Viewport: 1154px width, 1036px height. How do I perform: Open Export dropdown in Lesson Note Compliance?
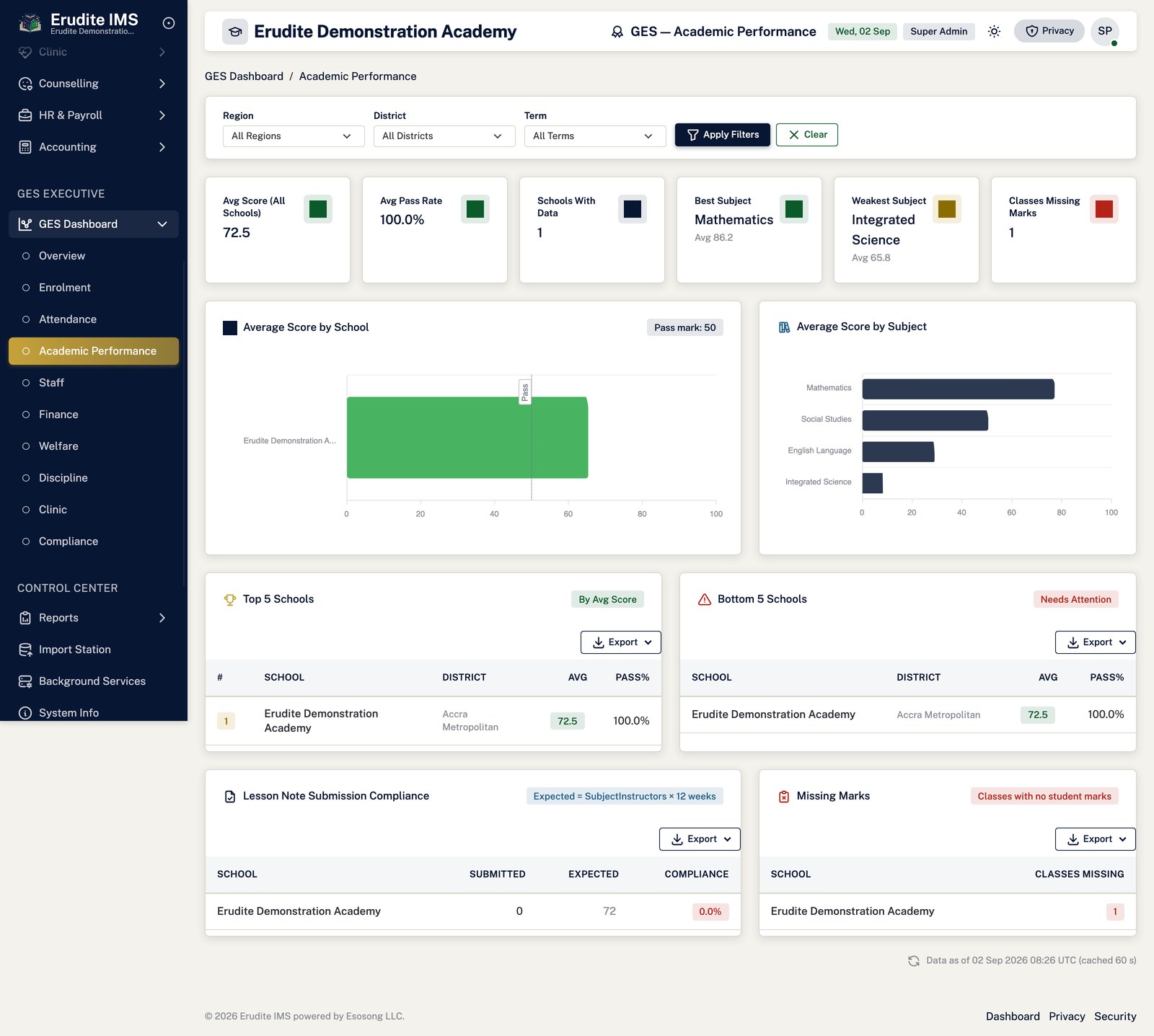[x=700, y=839]
